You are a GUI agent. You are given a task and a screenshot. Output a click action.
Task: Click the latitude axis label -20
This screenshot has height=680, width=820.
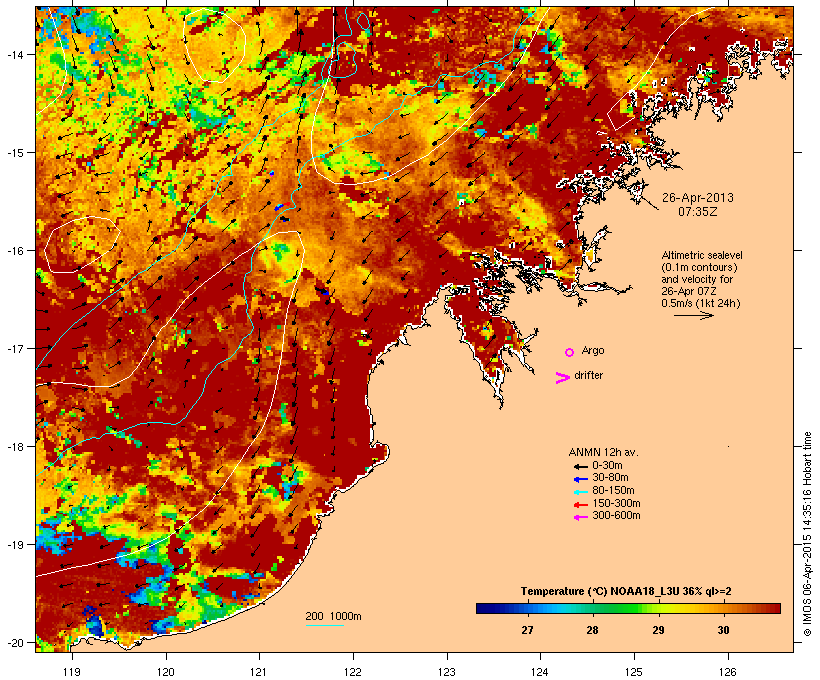tap(14, 643)
